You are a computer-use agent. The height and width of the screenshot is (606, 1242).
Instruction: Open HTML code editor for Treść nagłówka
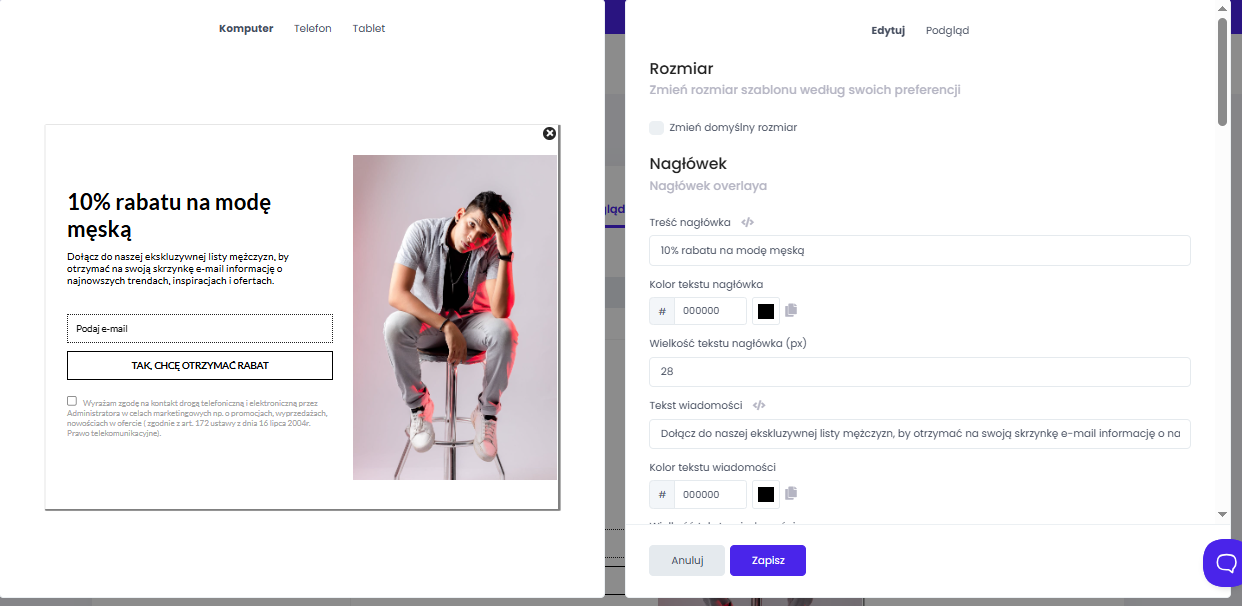coord(748,222)
